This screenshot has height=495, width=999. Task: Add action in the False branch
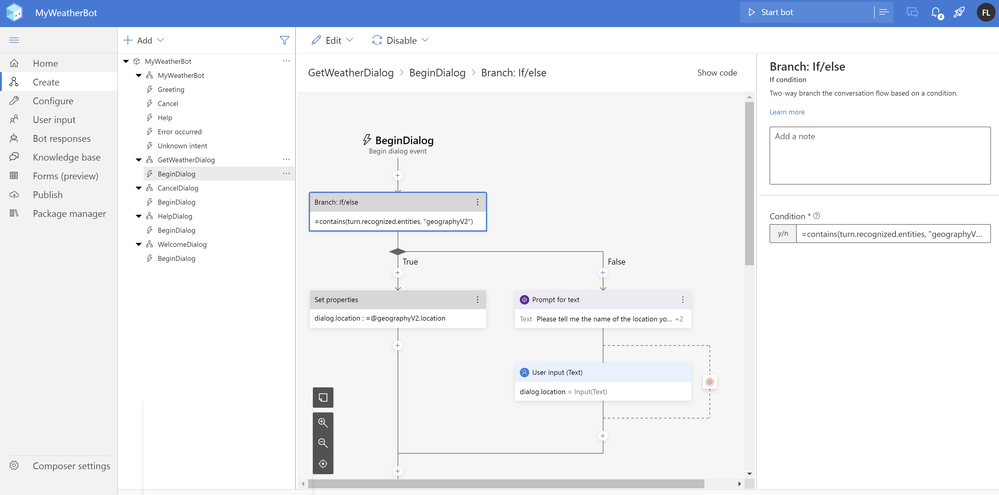pyautogui.click(x=603, y=273)
